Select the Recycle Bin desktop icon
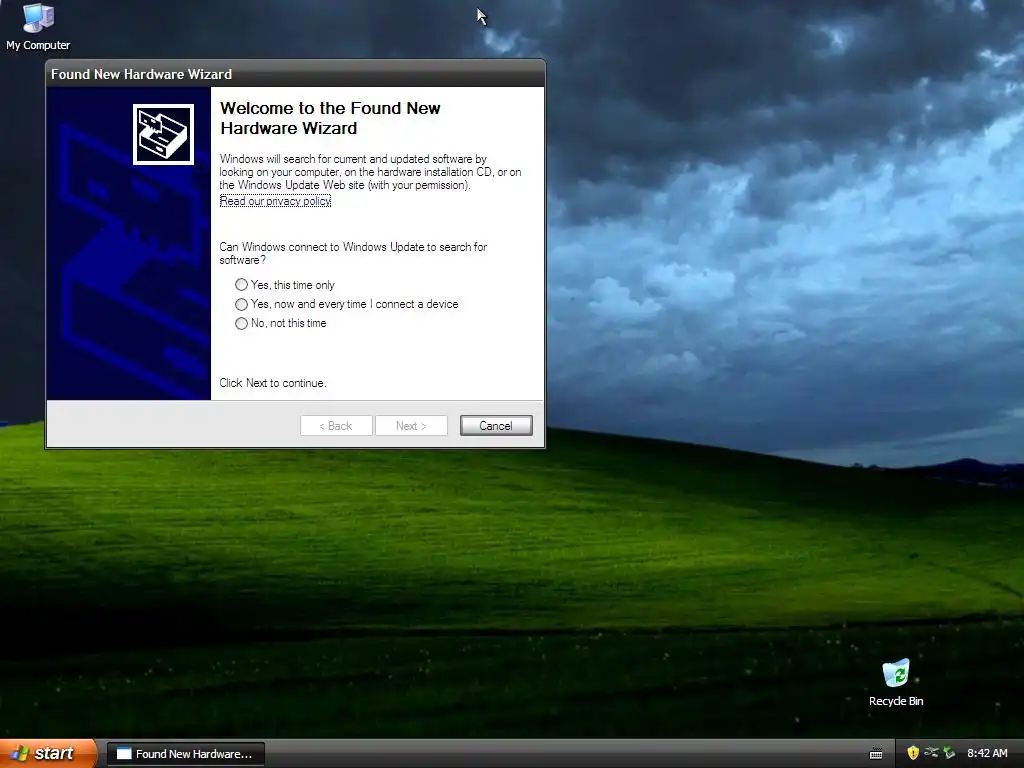Screen dimensions: 1024x768 point(896,683)
